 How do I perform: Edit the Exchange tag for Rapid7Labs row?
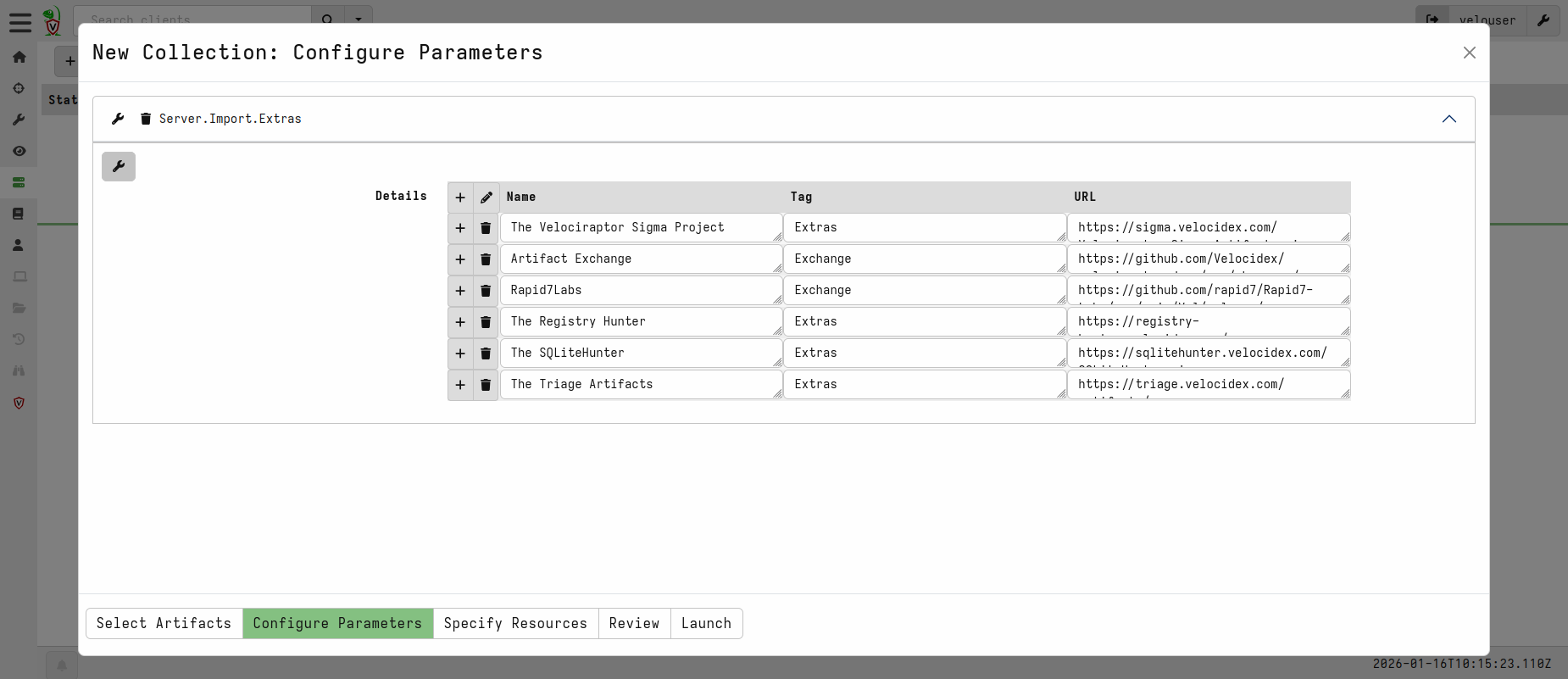926,291
